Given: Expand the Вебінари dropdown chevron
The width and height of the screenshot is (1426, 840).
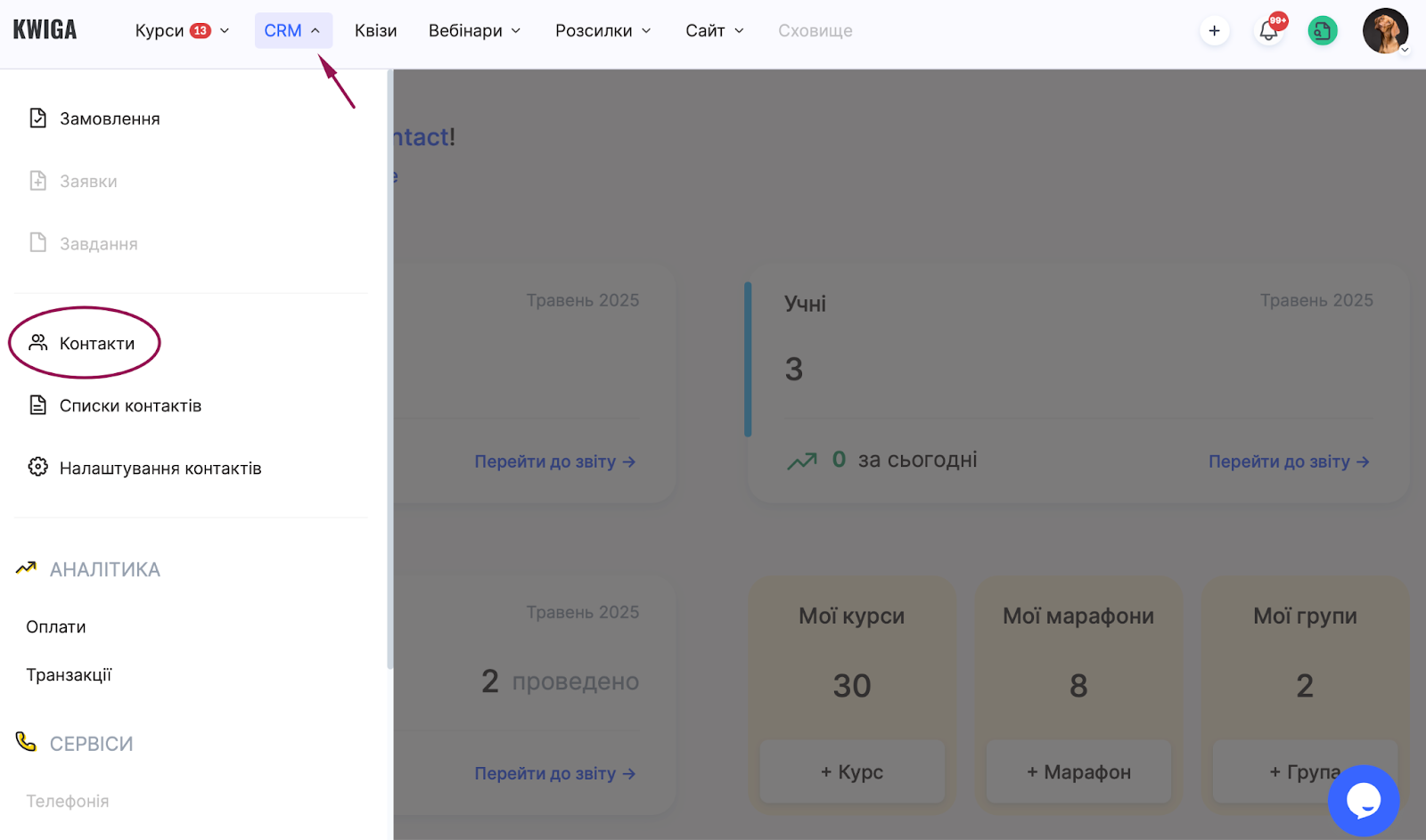Looking at the screenshot, I should pos(516,31).
